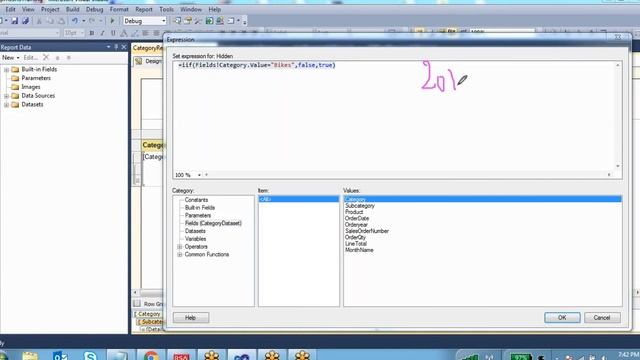Select LineTotal in the Values list
This screenshot has height=360, width=640.
(356, 244)
